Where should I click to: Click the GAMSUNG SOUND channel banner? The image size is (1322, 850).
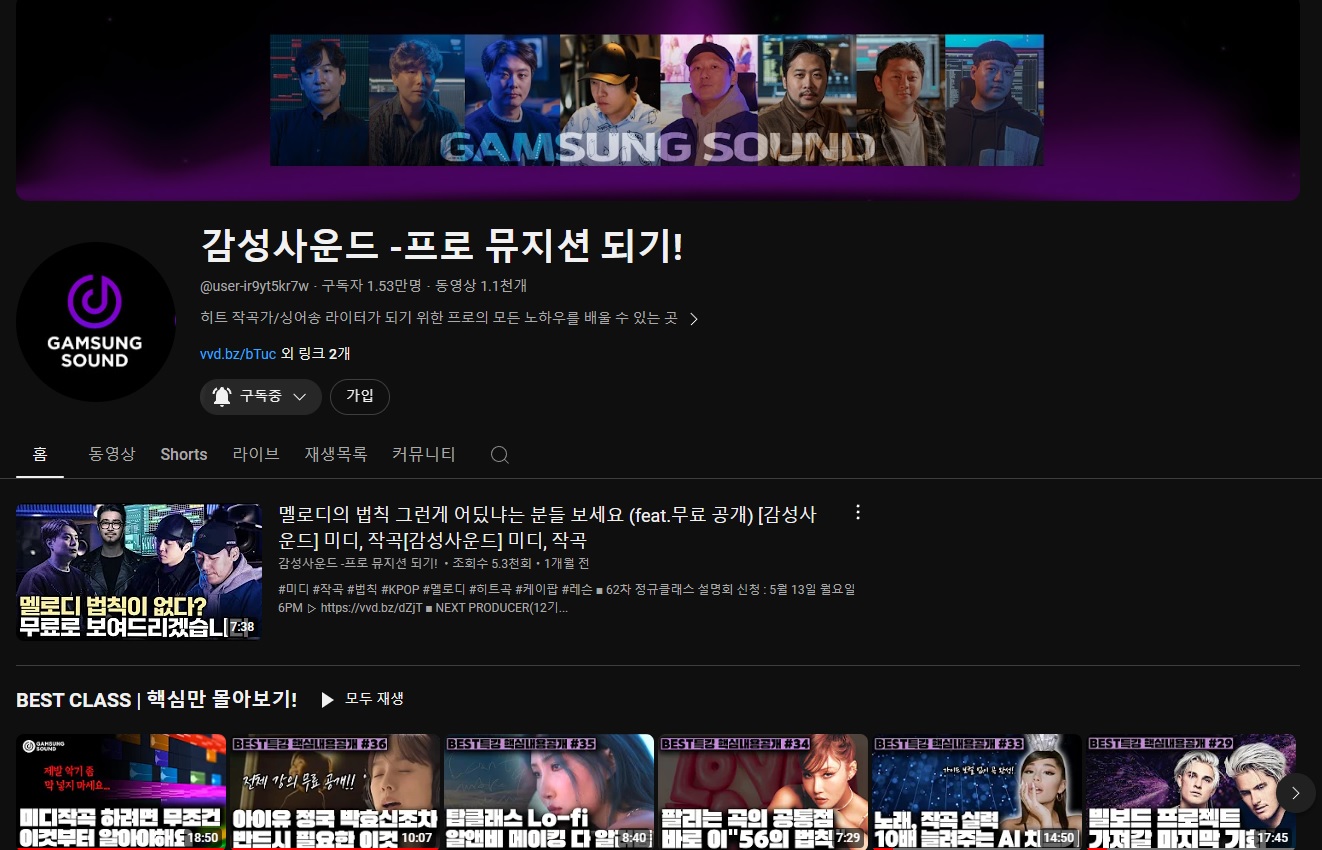pyautogui.click(x=657, y=100)
